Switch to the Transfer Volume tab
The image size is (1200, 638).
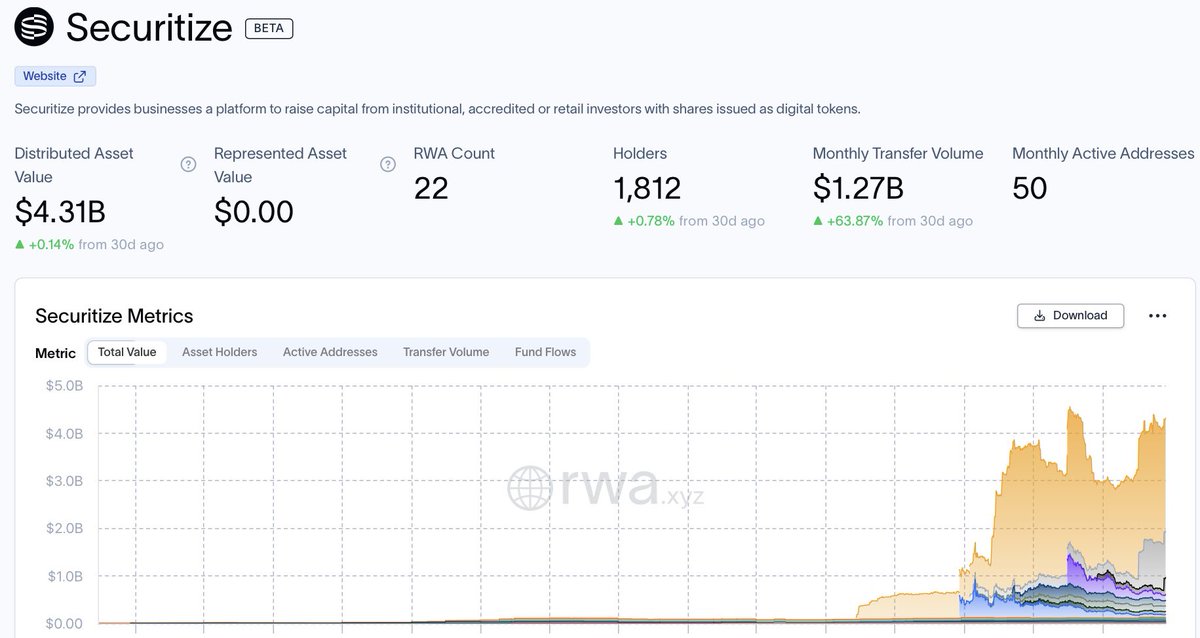(446, 352)
